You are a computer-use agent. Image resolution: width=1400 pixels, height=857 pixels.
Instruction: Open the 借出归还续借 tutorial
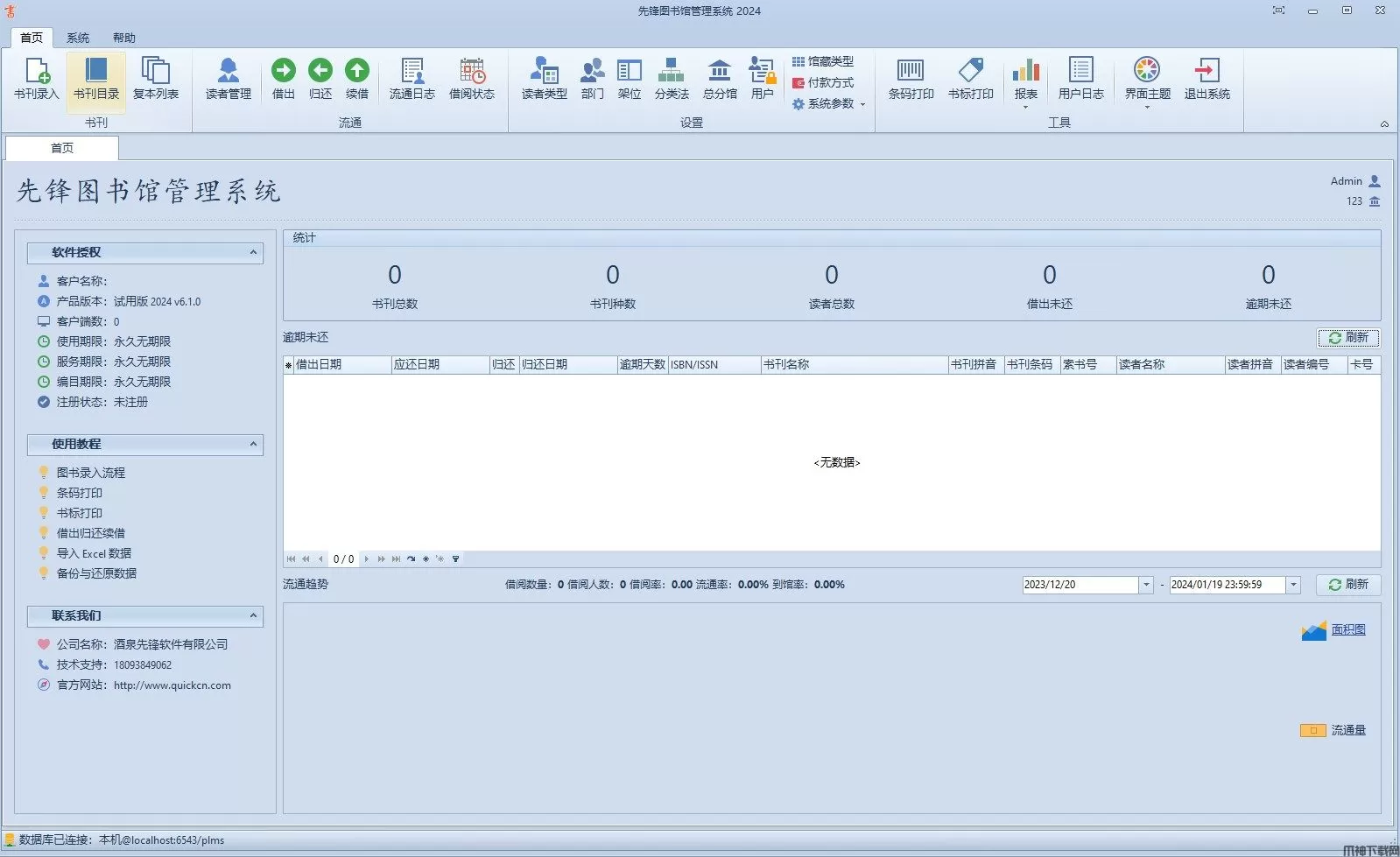(x=91, y=533)
